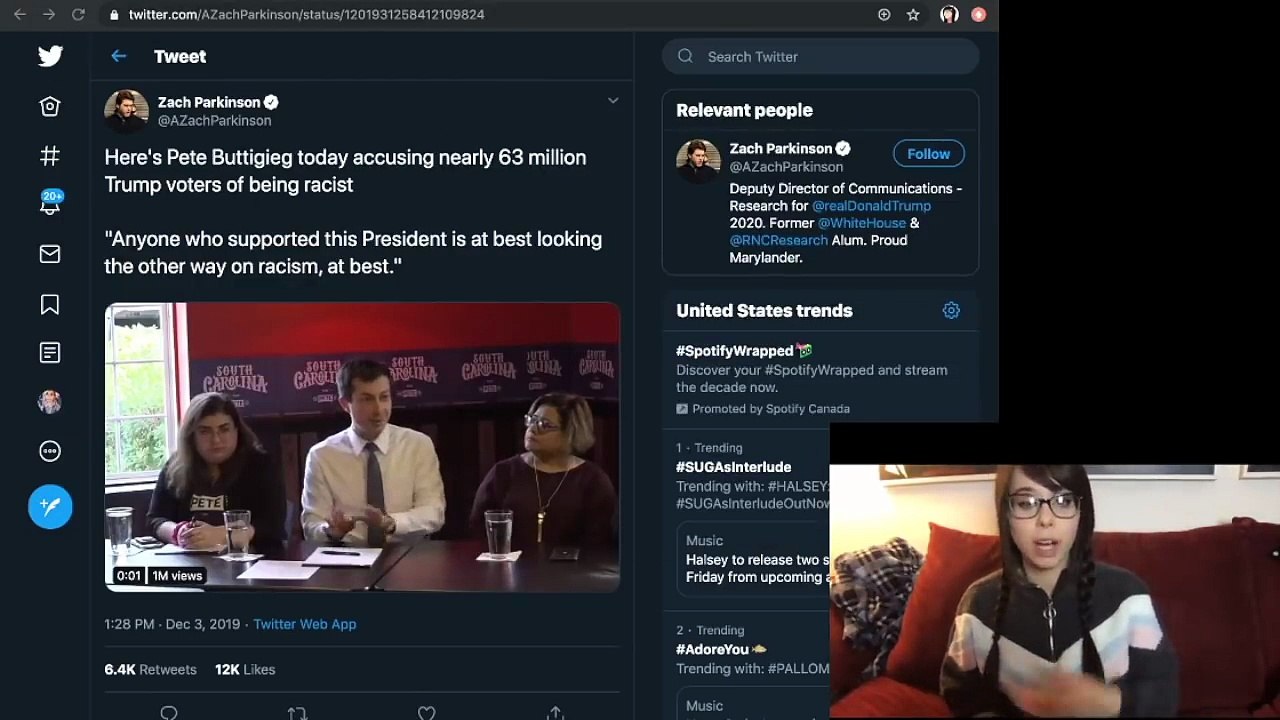Screen dimensions: 1280x720
Task: Open the browser profile avatar
Action: click(950, 15)
